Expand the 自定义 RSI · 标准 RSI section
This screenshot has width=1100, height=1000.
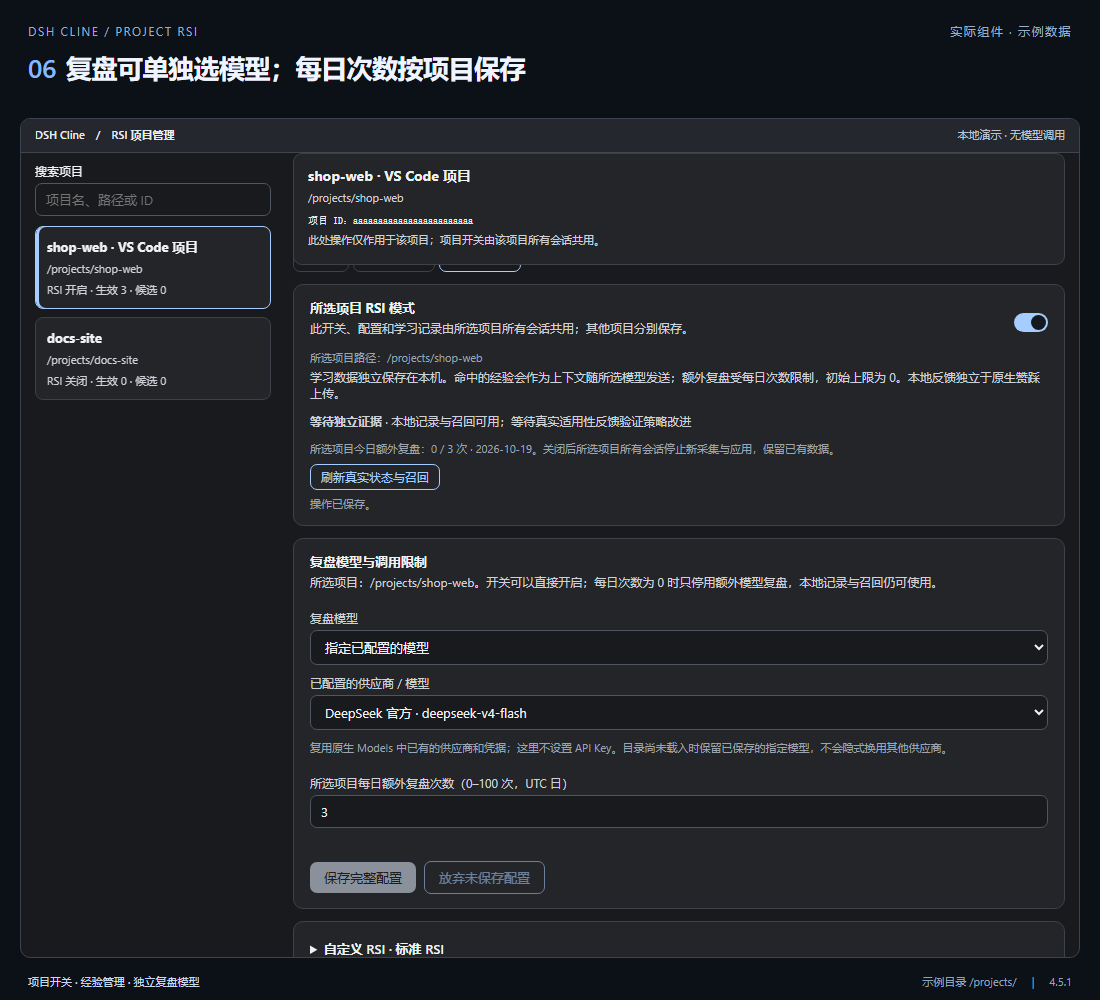click(x=377, y=949)
